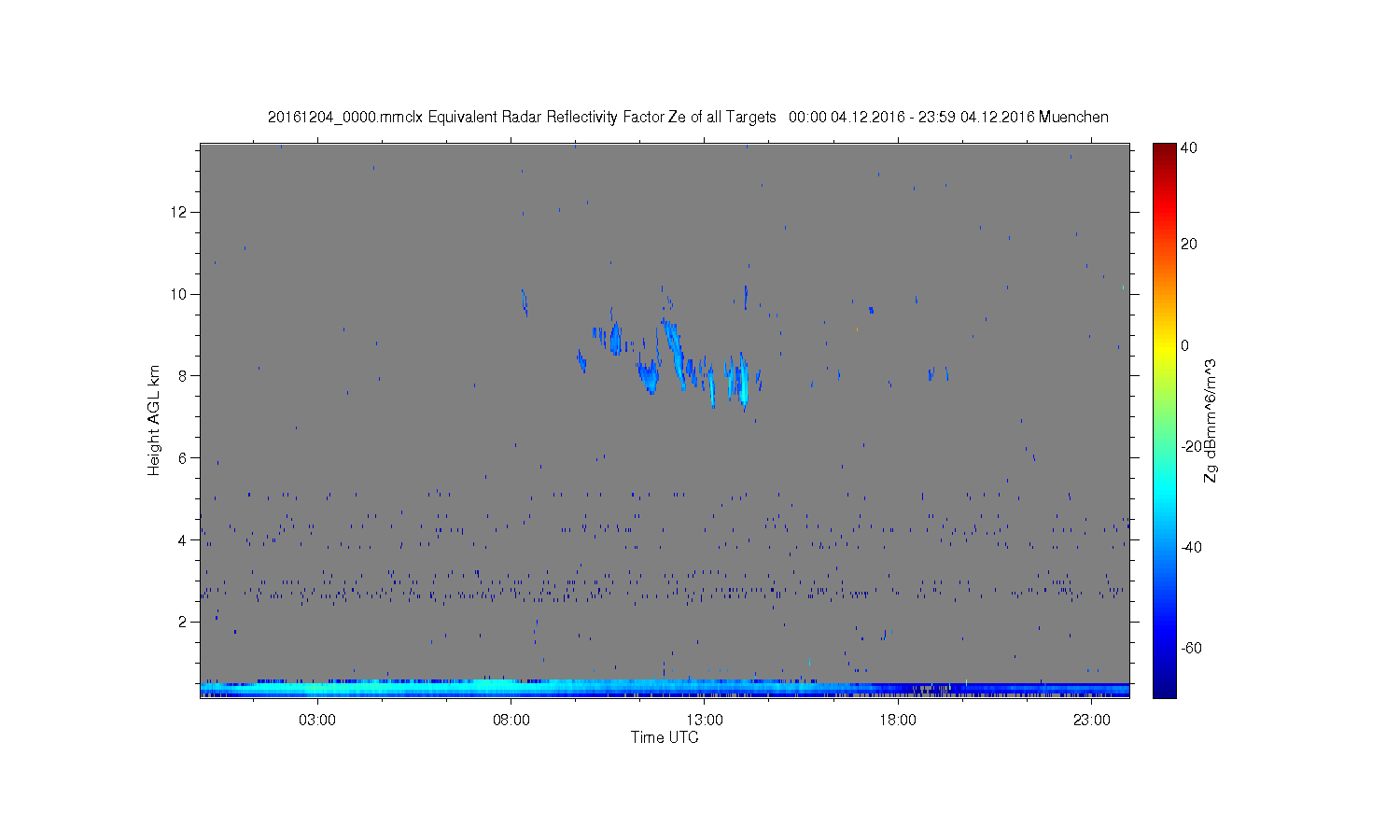Click the height axis label 12
1400x840 pixels.
point(179,212)
